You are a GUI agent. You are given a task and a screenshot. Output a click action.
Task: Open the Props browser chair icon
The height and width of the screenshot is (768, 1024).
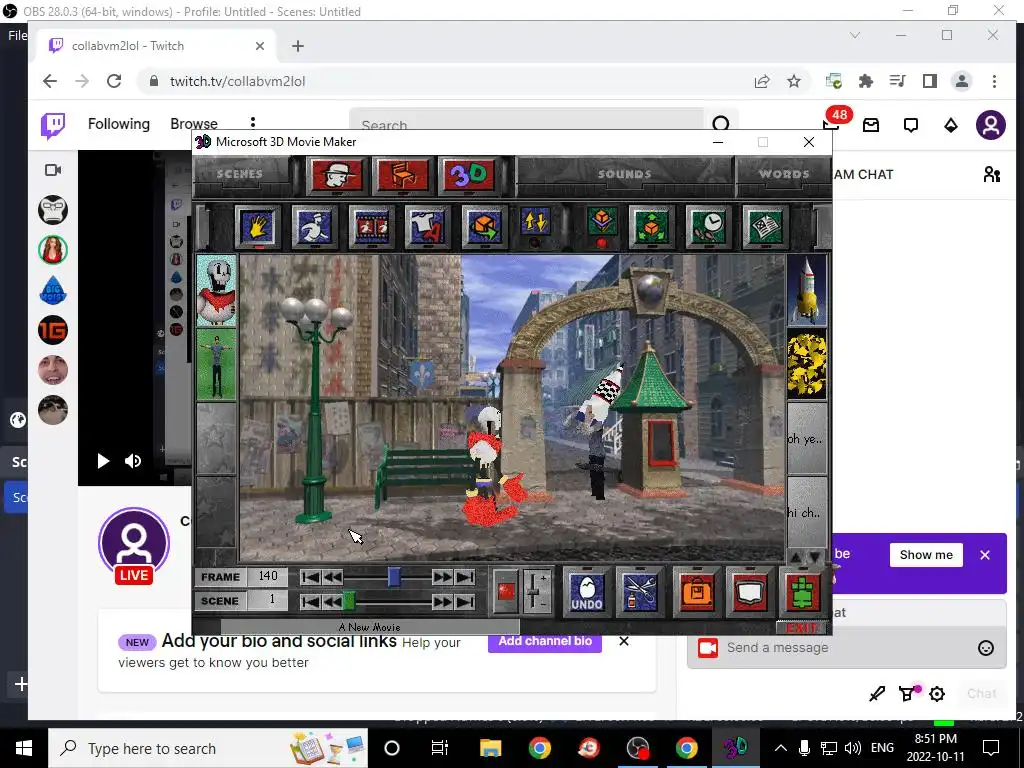403,175
